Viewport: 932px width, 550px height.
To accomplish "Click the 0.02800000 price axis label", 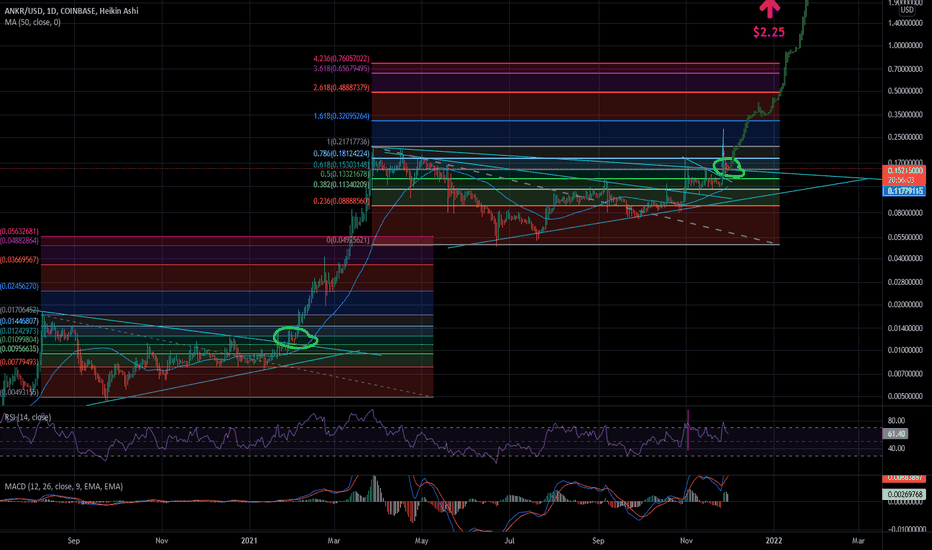I will pos(905,282).
